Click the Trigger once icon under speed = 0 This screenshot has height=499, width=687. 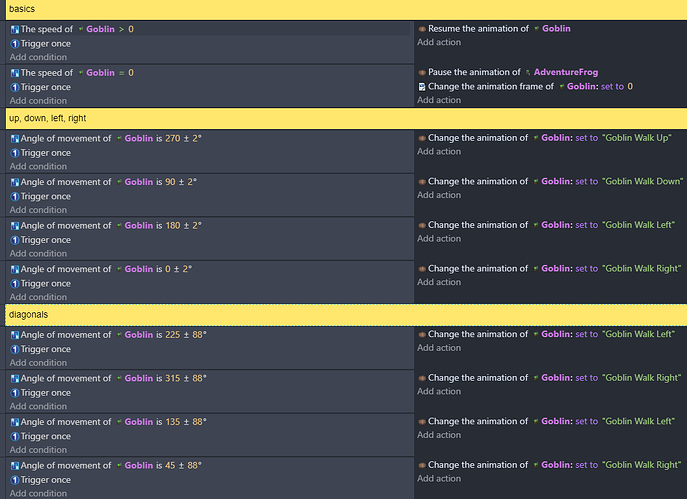15,87
